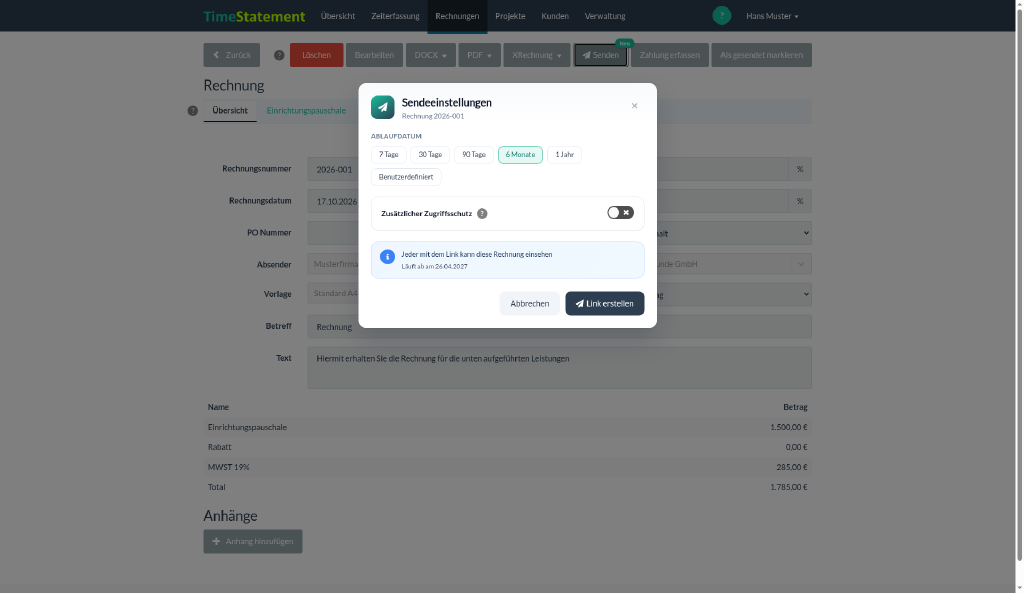
Task: Go to Übersicht in top navigation
Action: click(x=338, y=16)
